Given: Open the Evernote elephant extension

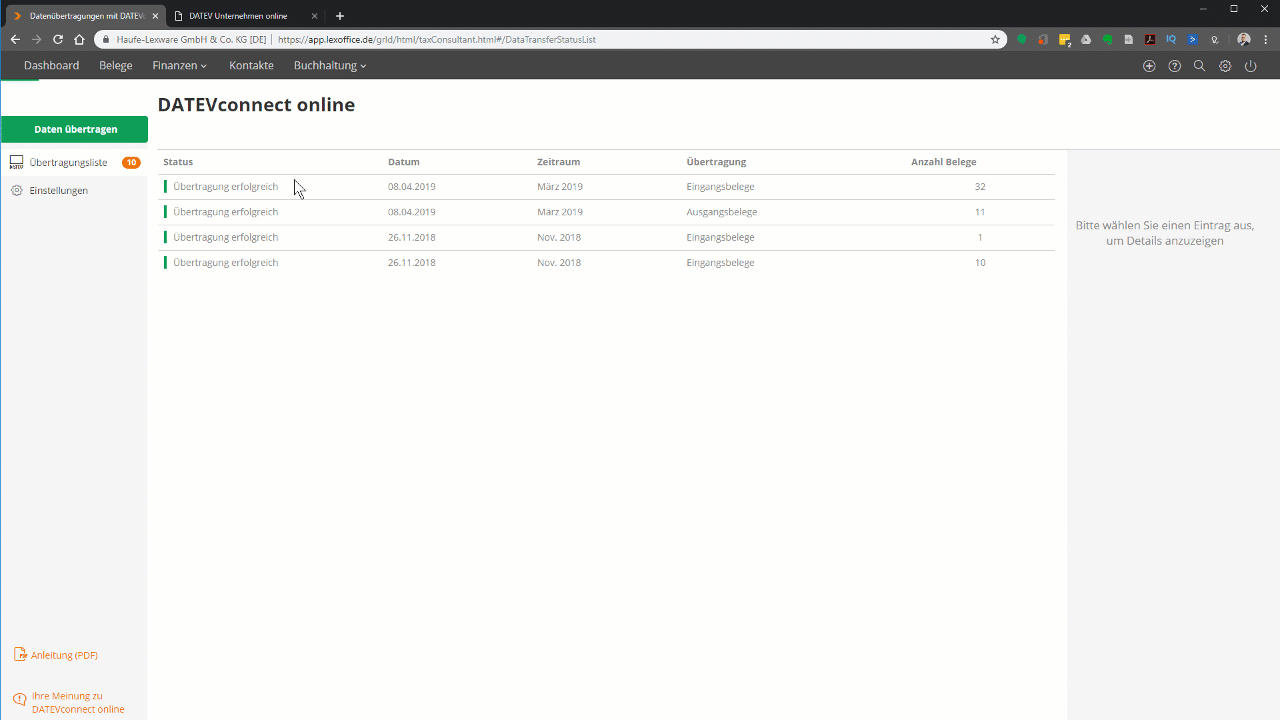Looking at the screenshot, I should click(1108, 40).
